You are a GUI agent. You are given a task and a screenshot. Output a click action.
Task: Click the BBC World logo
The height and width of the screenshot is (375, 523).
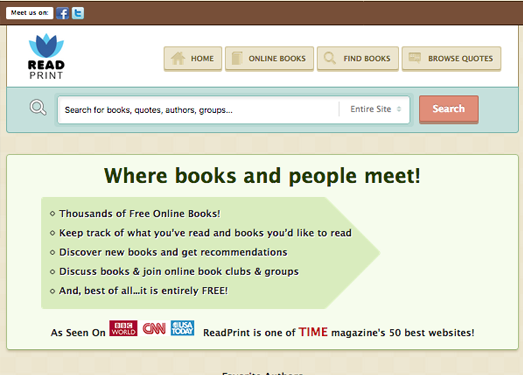point(123,328)
